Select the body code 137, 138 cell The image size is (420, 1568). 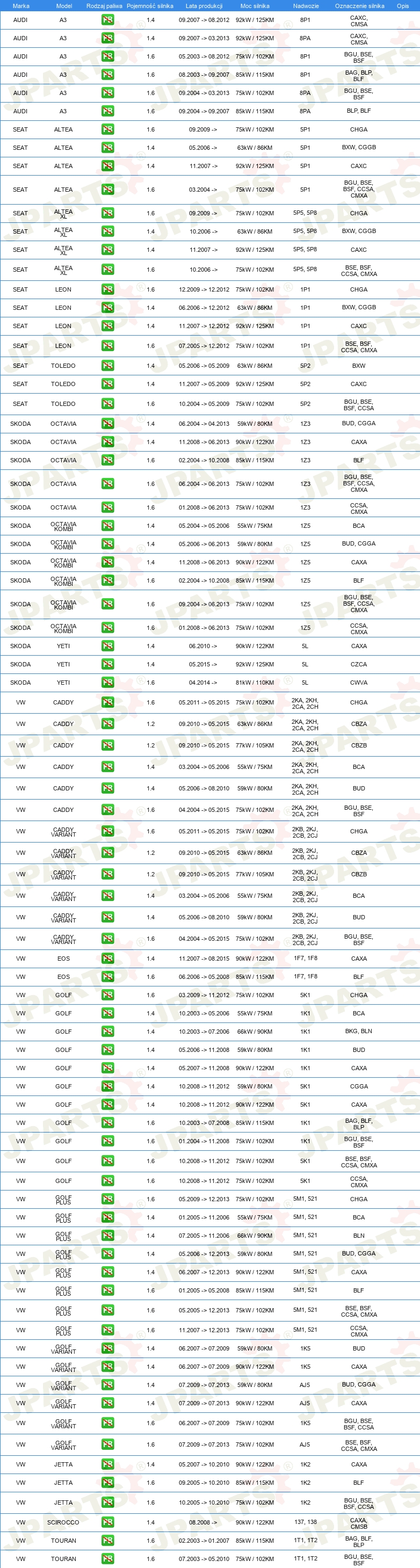[305, 1522]
